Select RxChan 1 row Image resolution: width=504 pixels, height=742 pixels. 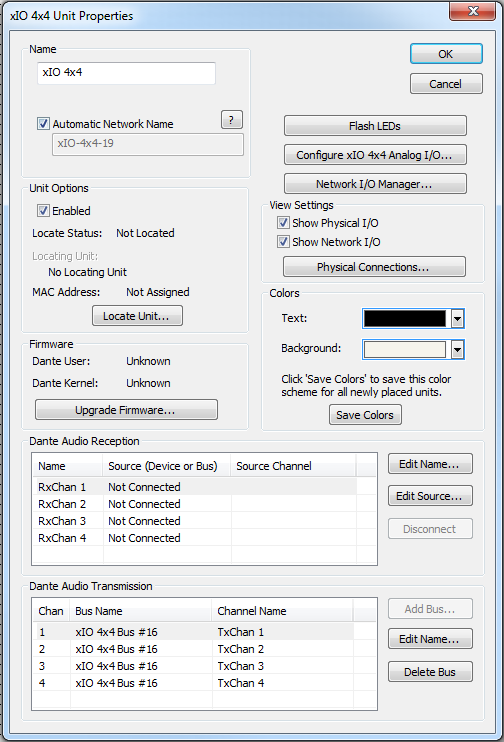[x=196, y=487]
